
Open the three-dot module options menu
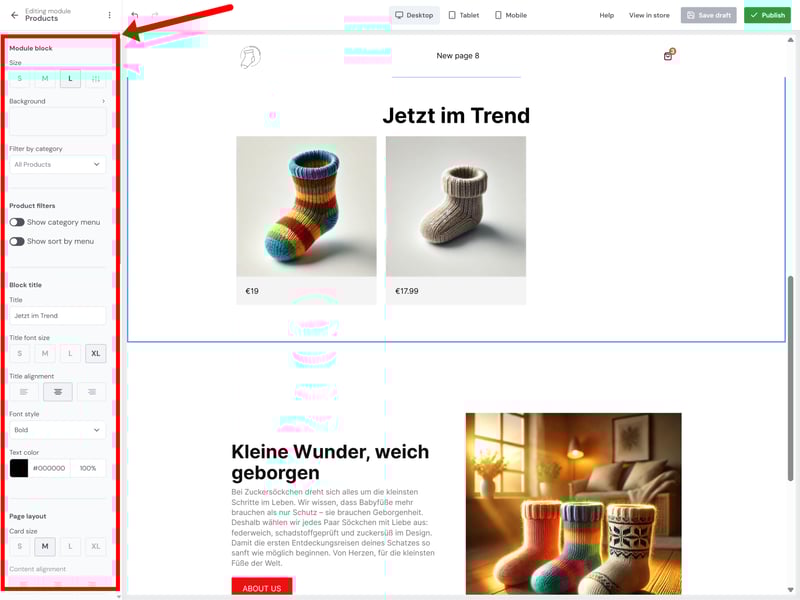pyautogui.click(x=109, y=15)
